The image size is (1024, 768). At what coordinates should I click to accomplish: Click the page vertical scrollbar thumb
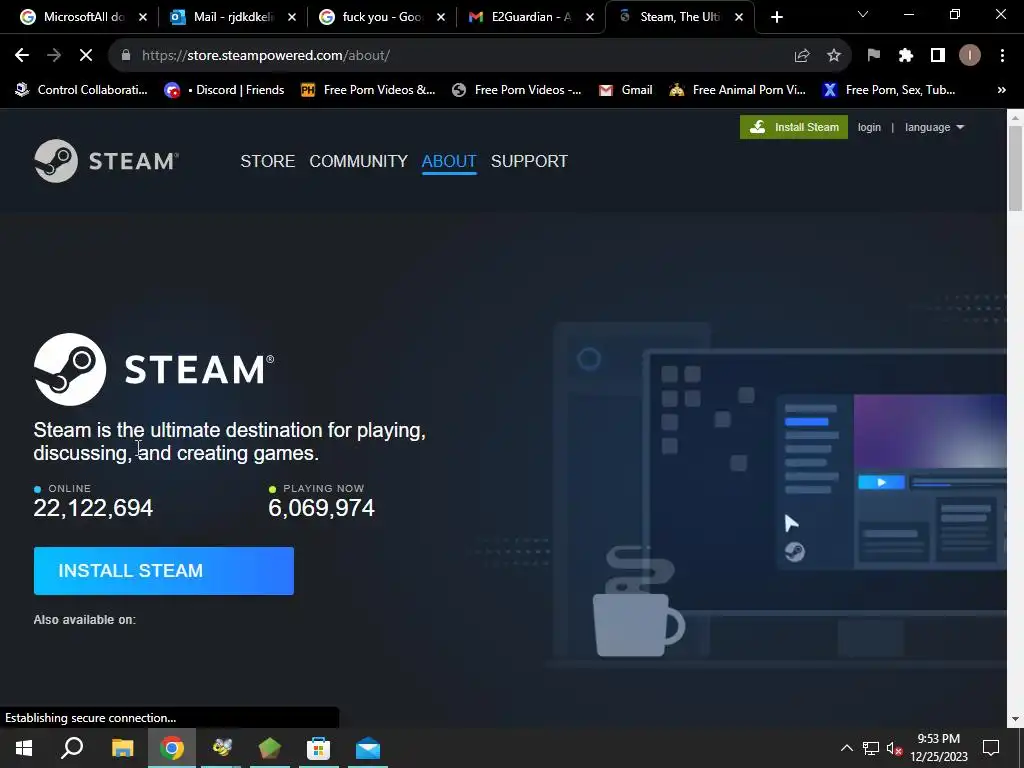(1015, 168)
